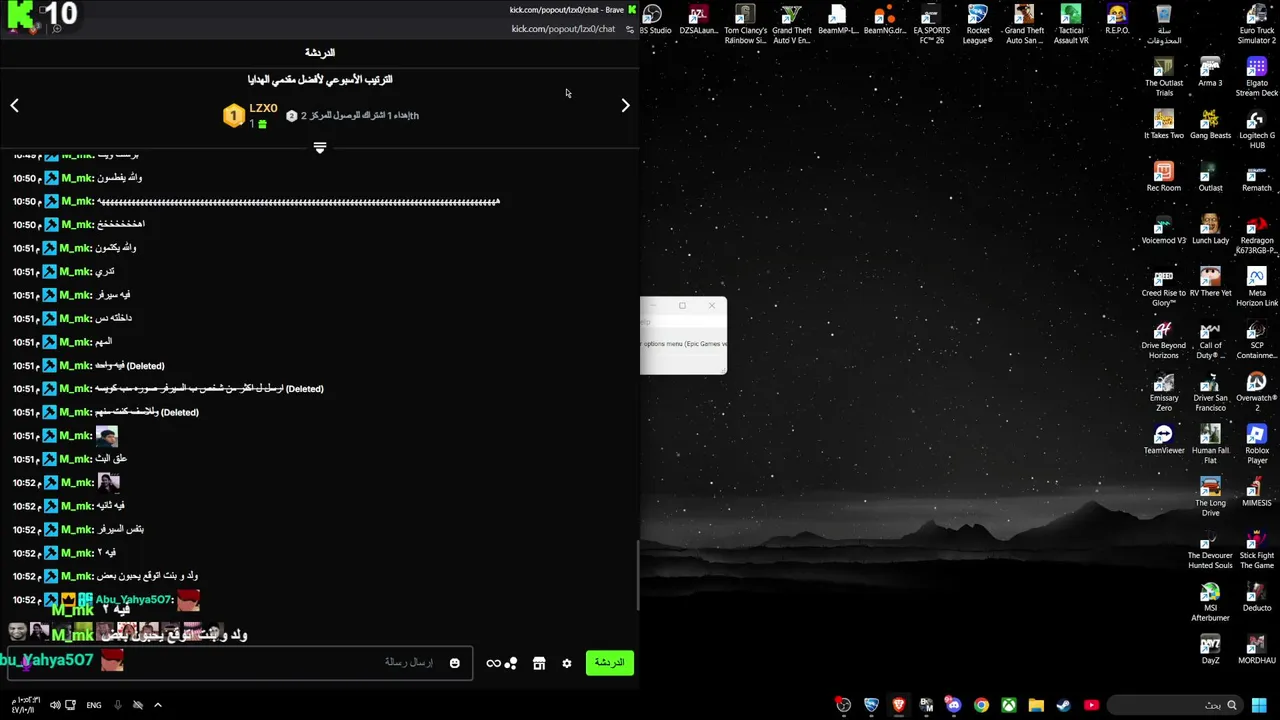Open Tactical Assault VR desktop shortcut
This screenshot has height=720, width=1280.
(x=1070, y=24)
